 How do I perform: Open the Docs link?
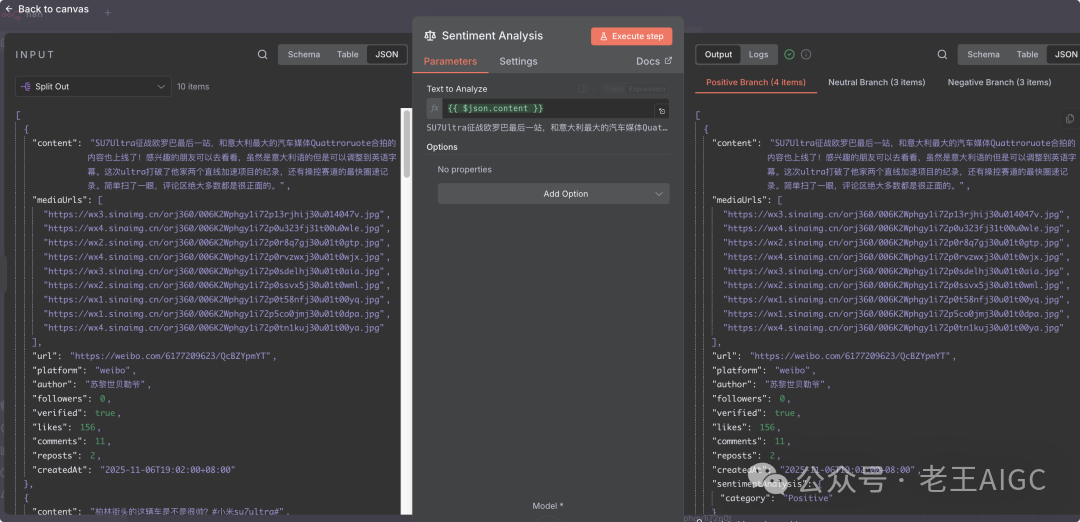pyautogui.click(x=654, y=61)
